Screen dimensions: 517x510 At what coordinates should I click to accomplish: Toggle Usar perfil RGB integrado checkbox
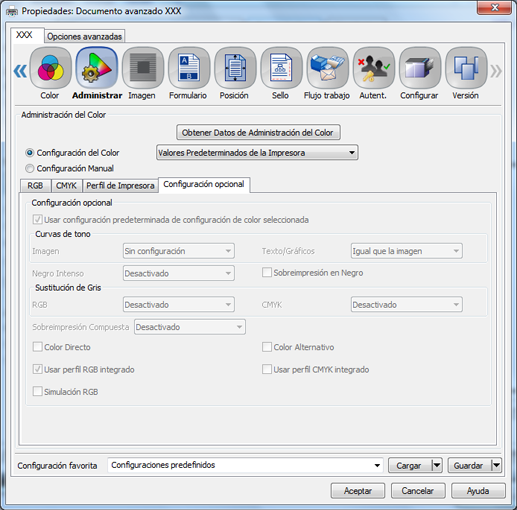[37, 369]
